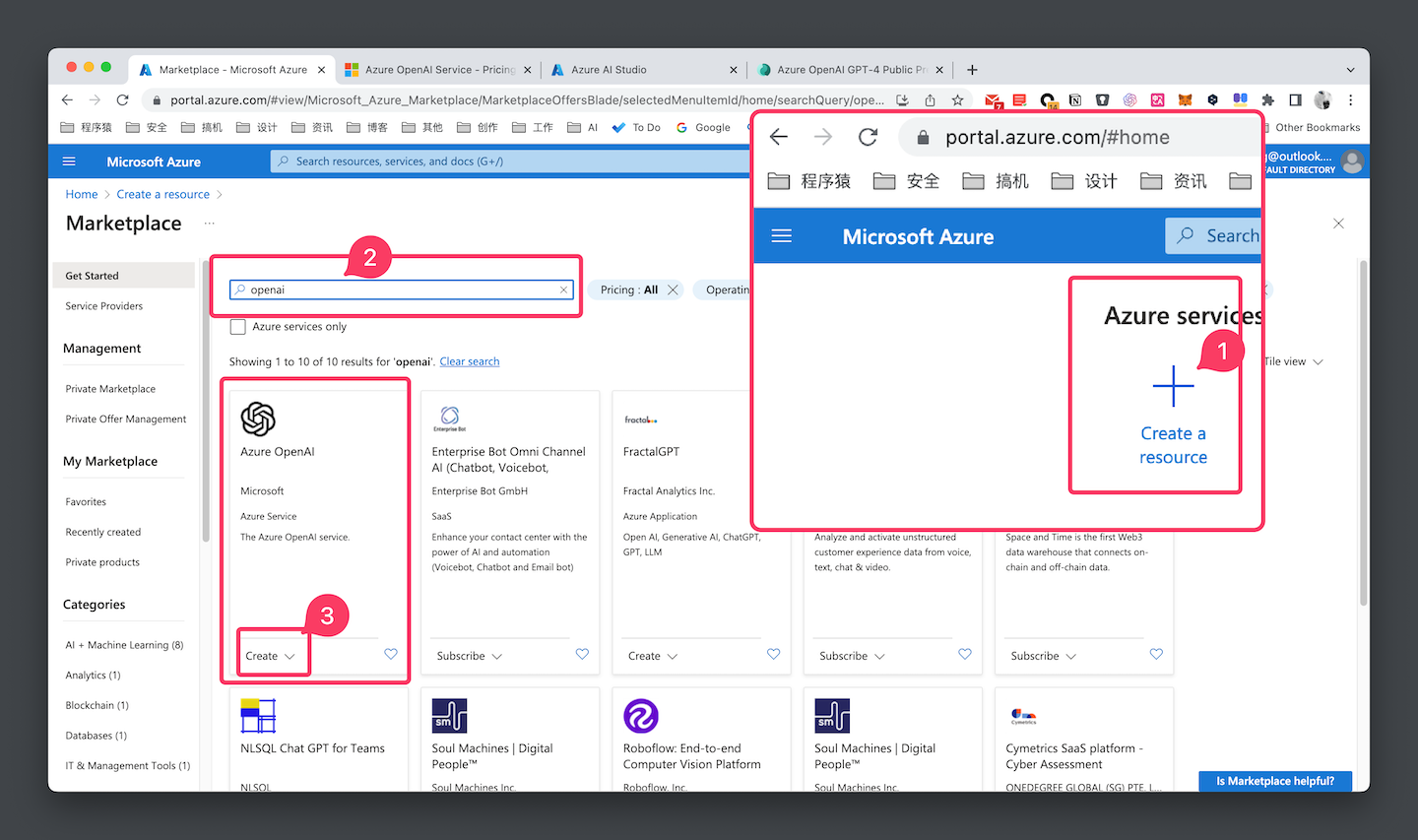Click the Marketplace ellipsis more options
The width and height of the screenshot is (1418, 840).
click(209, 224)
